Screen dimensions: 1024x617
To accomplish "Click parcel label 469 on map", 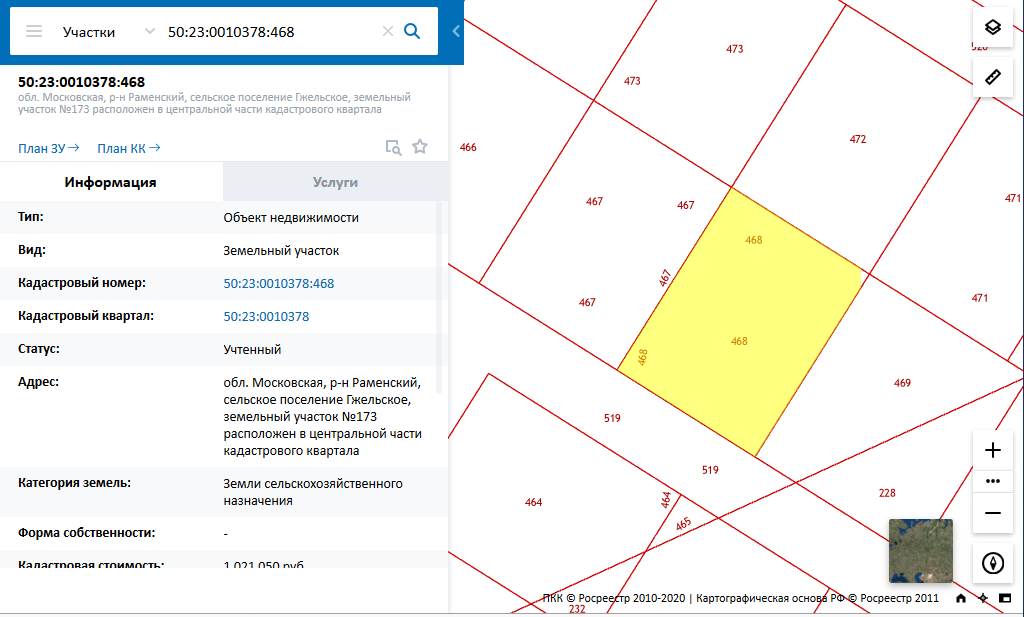I will [x=902, y=383].
